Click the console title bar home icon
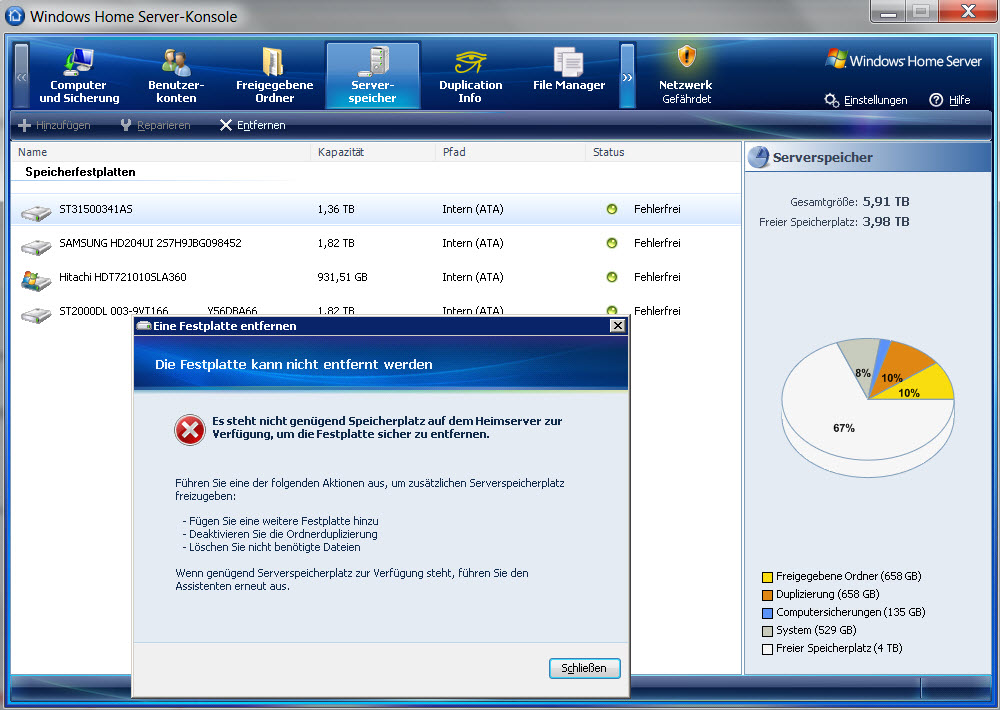 (x=15, y=15)
